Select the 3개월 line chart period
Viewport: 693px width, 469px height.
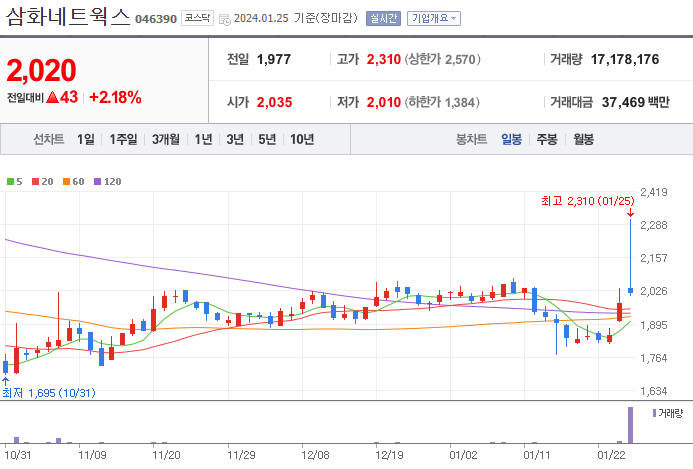click(x=166, y=140)
